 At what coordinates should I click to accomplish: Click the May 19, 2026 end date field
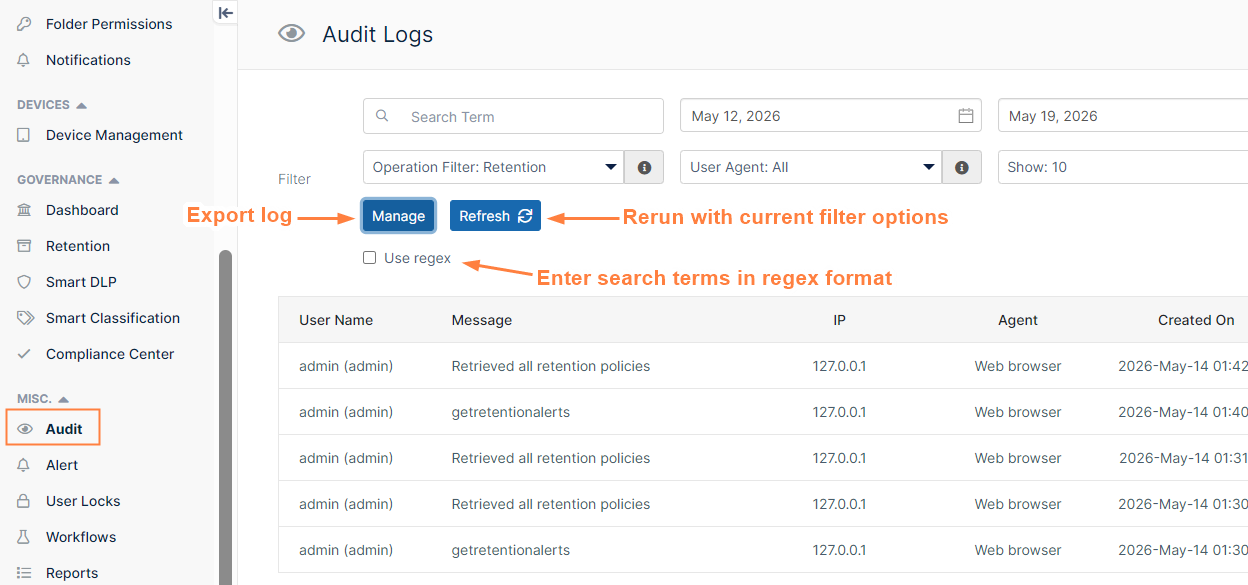pos(1123,116)
